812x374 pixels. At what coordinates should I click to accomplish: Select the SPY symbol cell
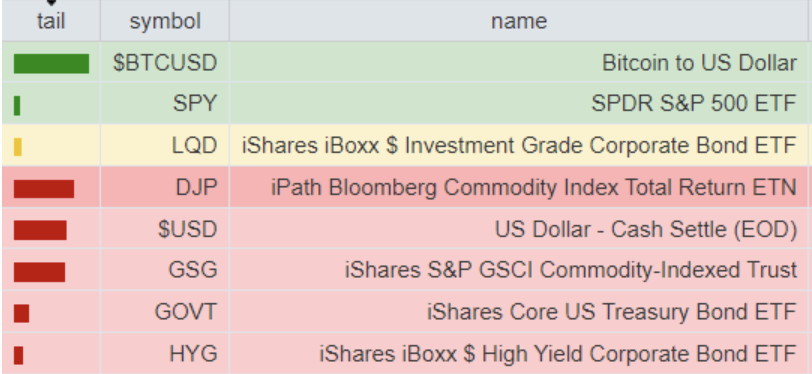[165, 104]
